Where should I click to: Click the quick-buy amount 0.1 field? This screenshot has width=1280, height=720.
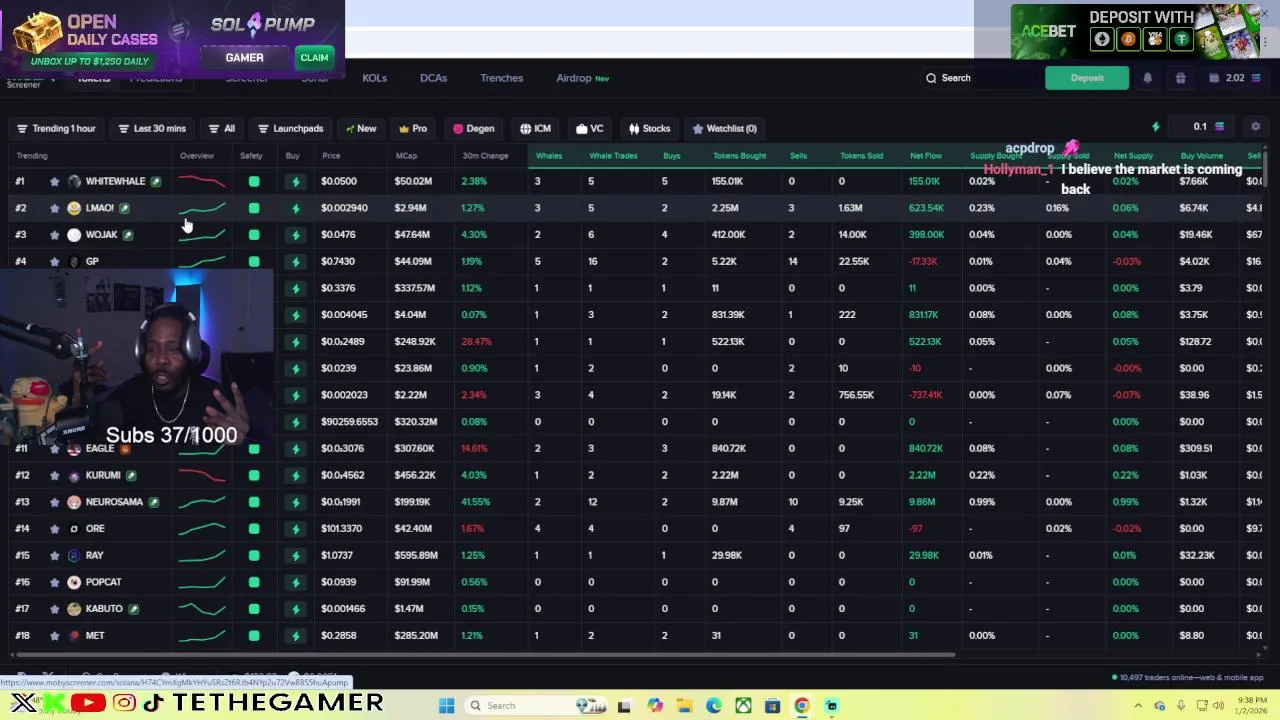click(x=1200, y=127)
